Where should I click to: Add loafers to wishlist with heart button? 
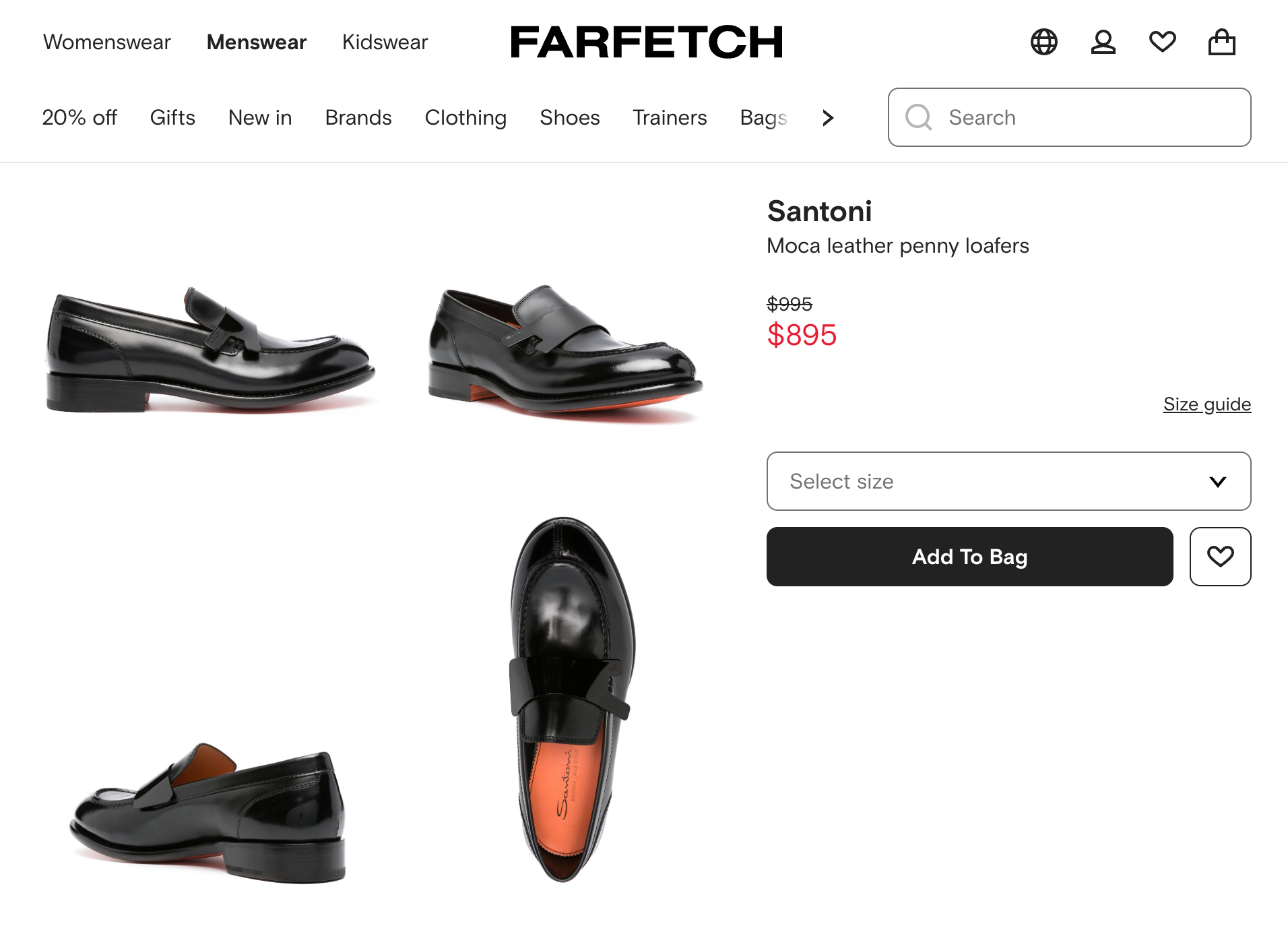[x=1219, y=557]
